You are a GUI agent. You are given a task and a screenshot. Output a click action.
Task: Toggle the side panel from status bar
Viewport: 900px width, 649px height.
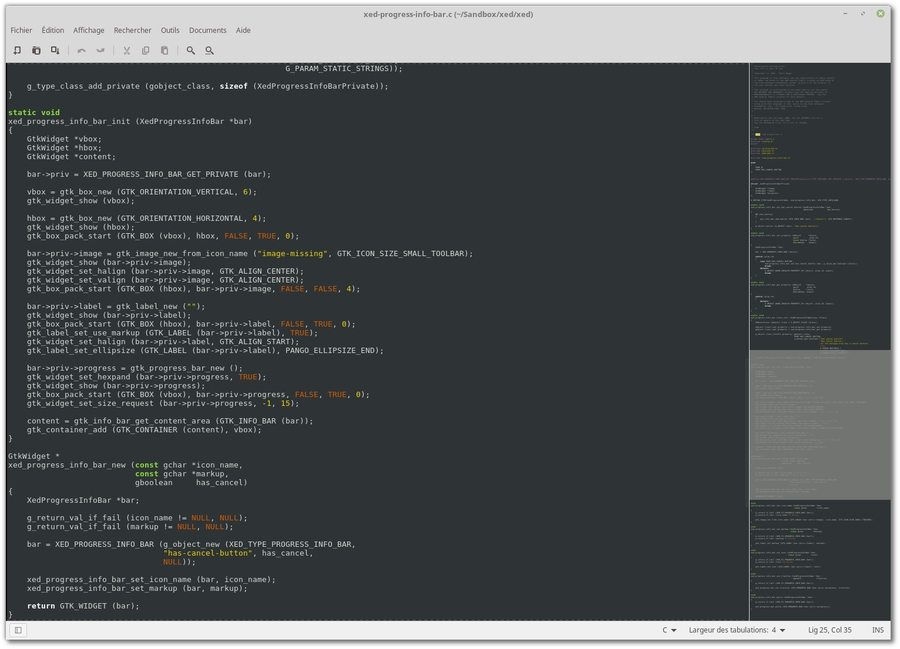18,630
